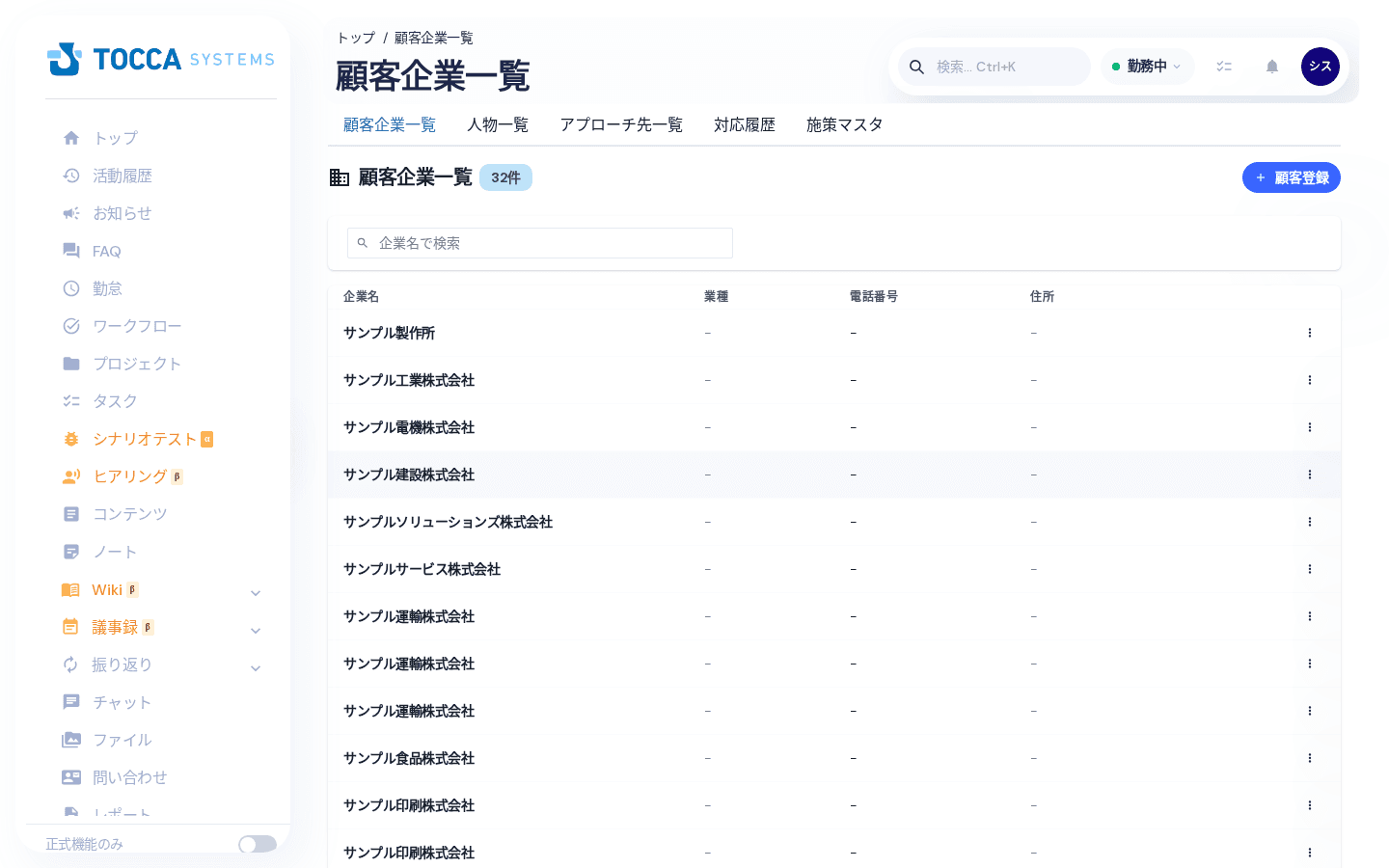1389x868 pixels.
Task: Click the 振り返り refresh icon
Action: [x=70, y=665]
